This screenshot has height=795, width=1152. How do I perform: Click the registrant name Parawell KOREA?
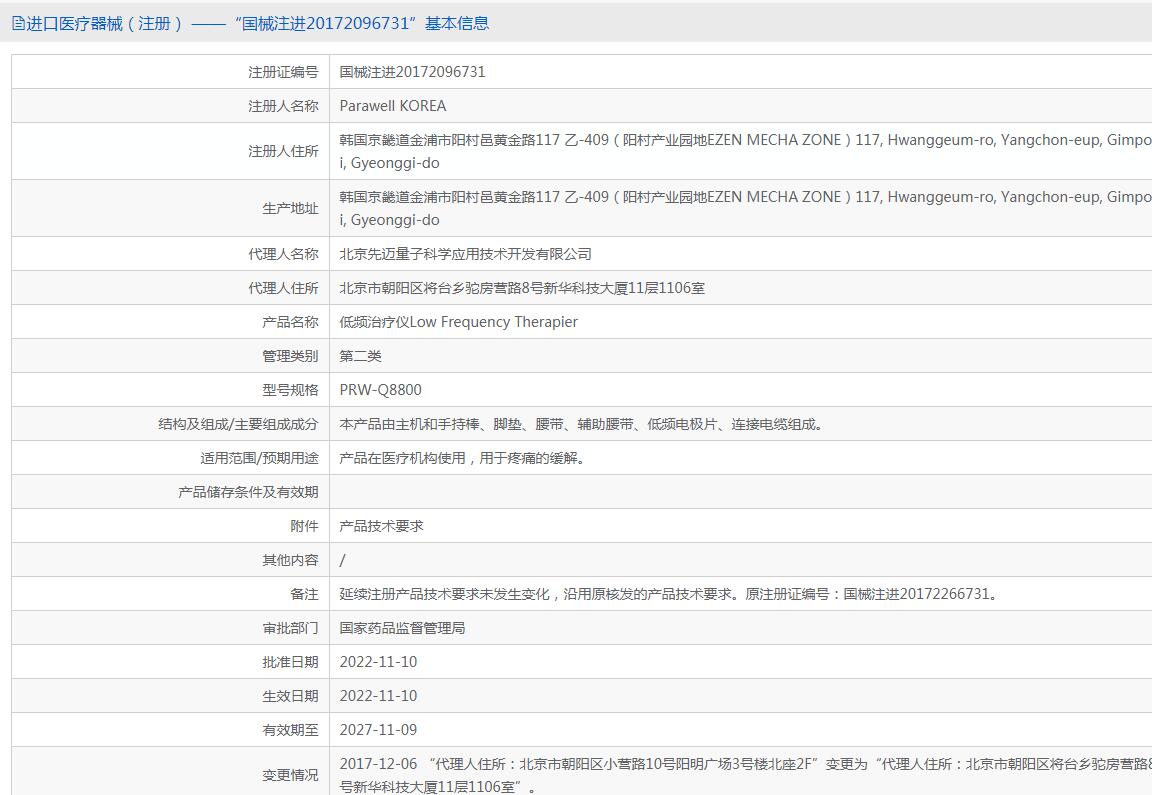click(x=393, y=106)
